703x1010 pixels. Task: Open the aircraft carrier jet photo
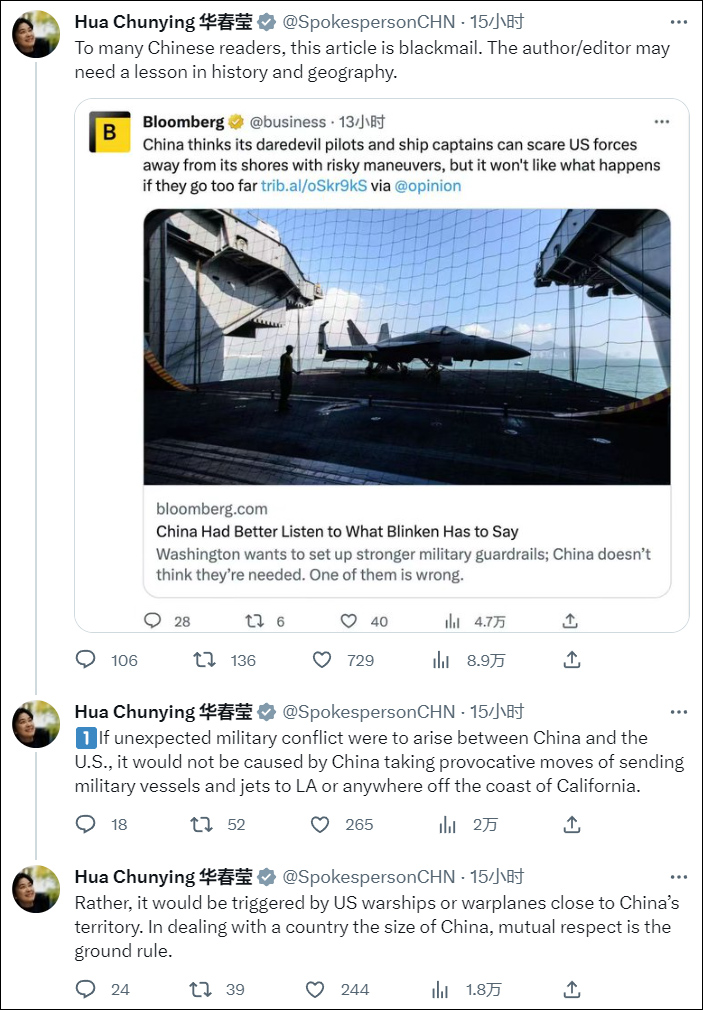pos(406,346)
